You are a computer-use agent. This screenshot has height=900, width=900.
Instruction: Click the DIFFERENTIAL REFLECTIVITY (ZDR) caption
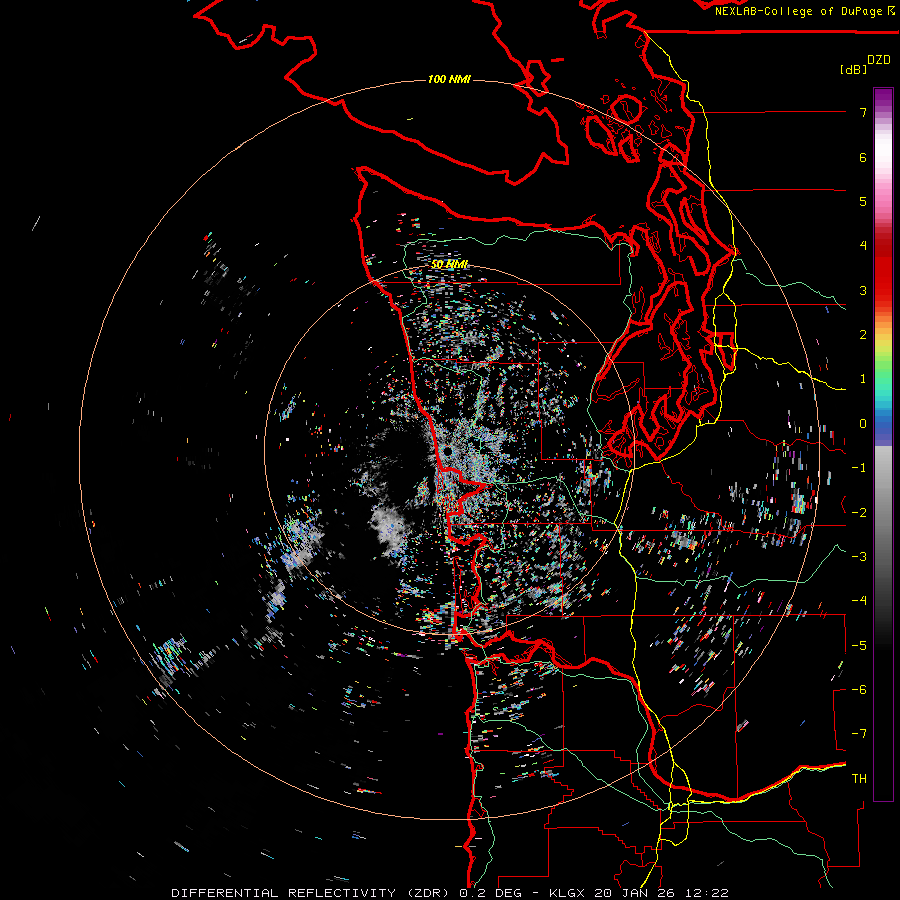point(312,893)
